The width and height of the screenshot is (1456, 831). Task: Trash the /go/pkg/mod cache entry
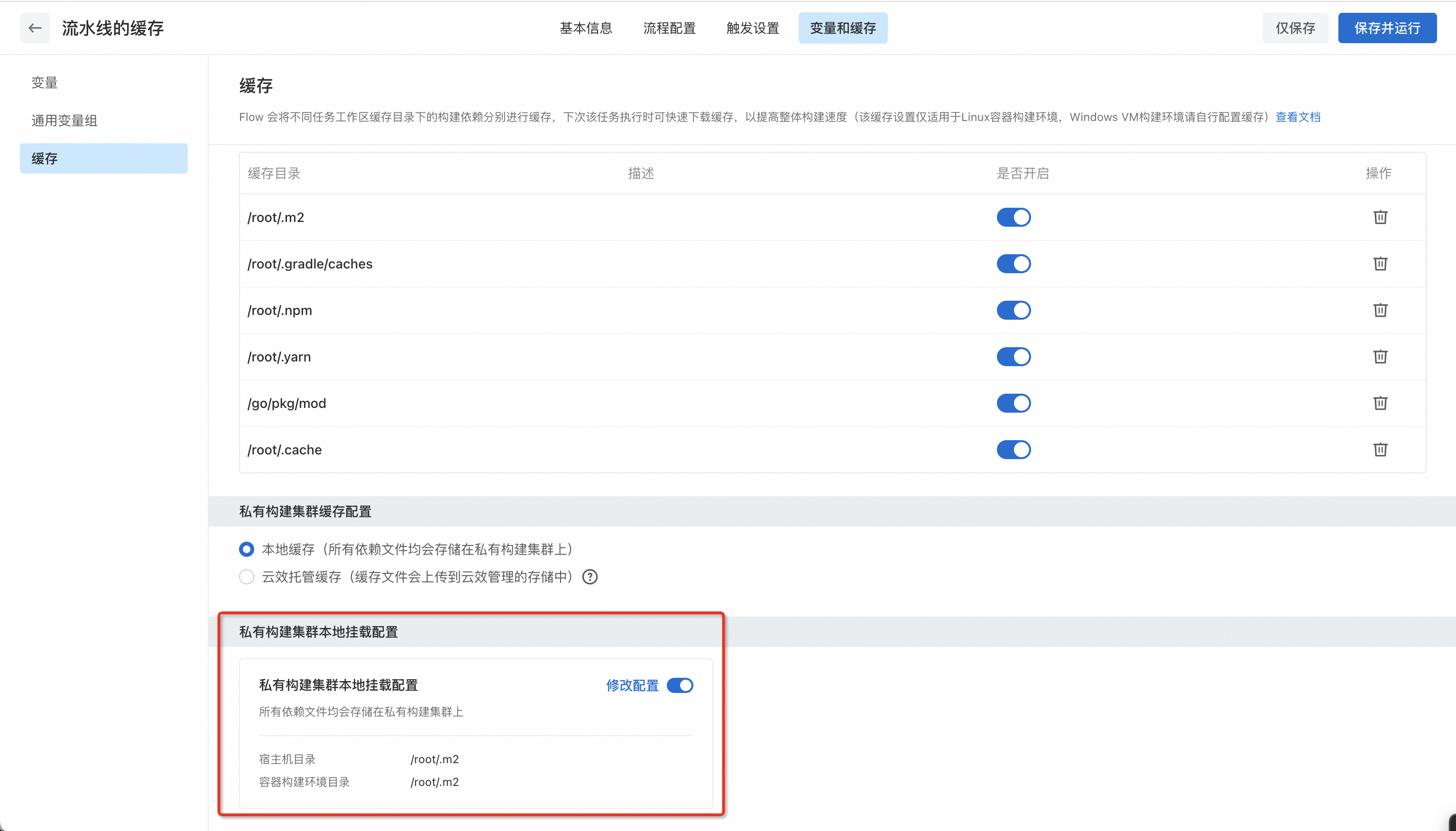coord(1380,404)
